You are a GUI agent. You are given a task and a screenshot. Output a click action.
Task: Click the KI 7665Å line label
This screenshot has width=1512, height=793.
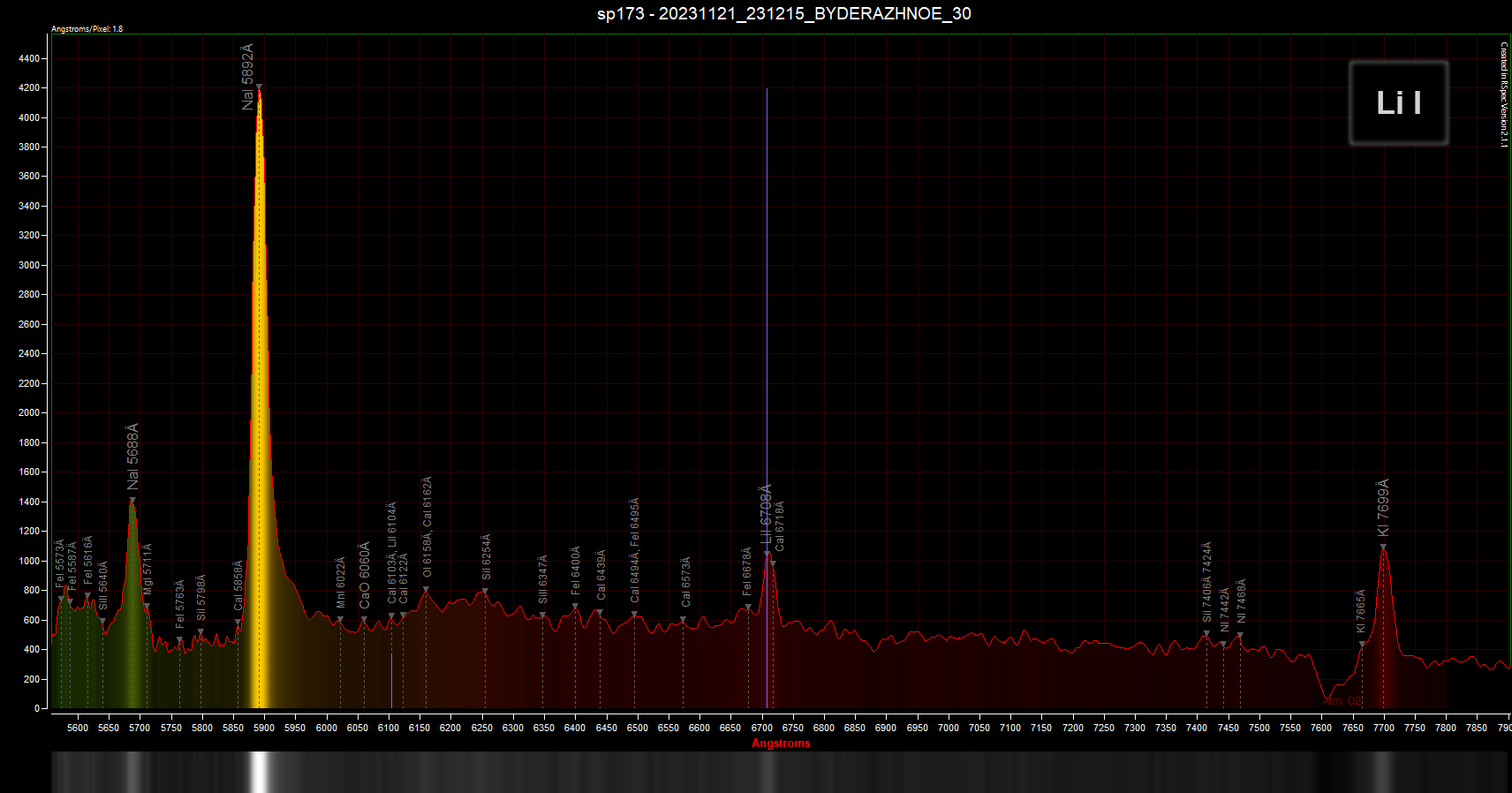pyautogui.click(x=1361, y=612)
